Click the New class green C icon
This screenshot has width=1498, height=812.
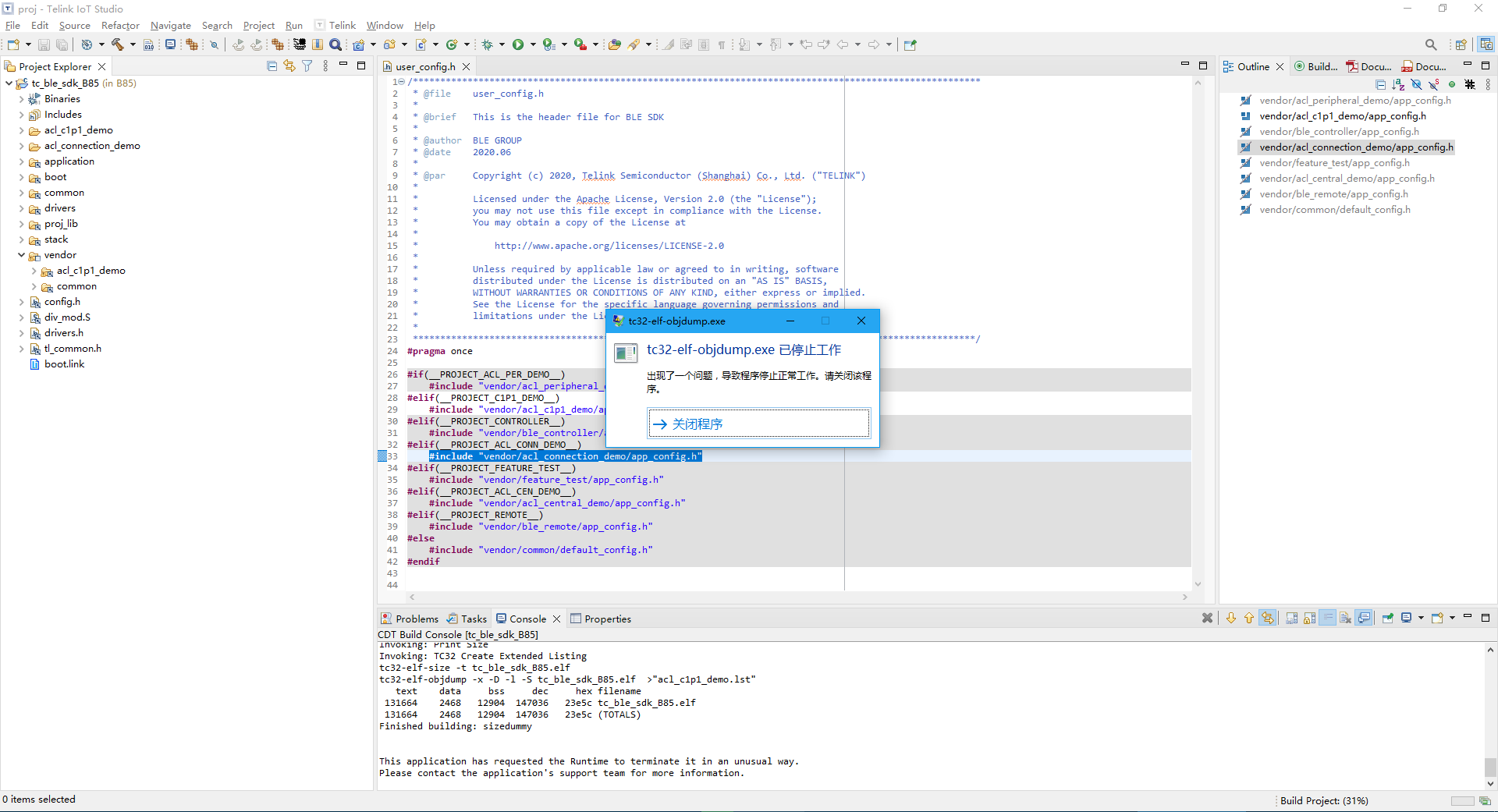tap(452, 44)
